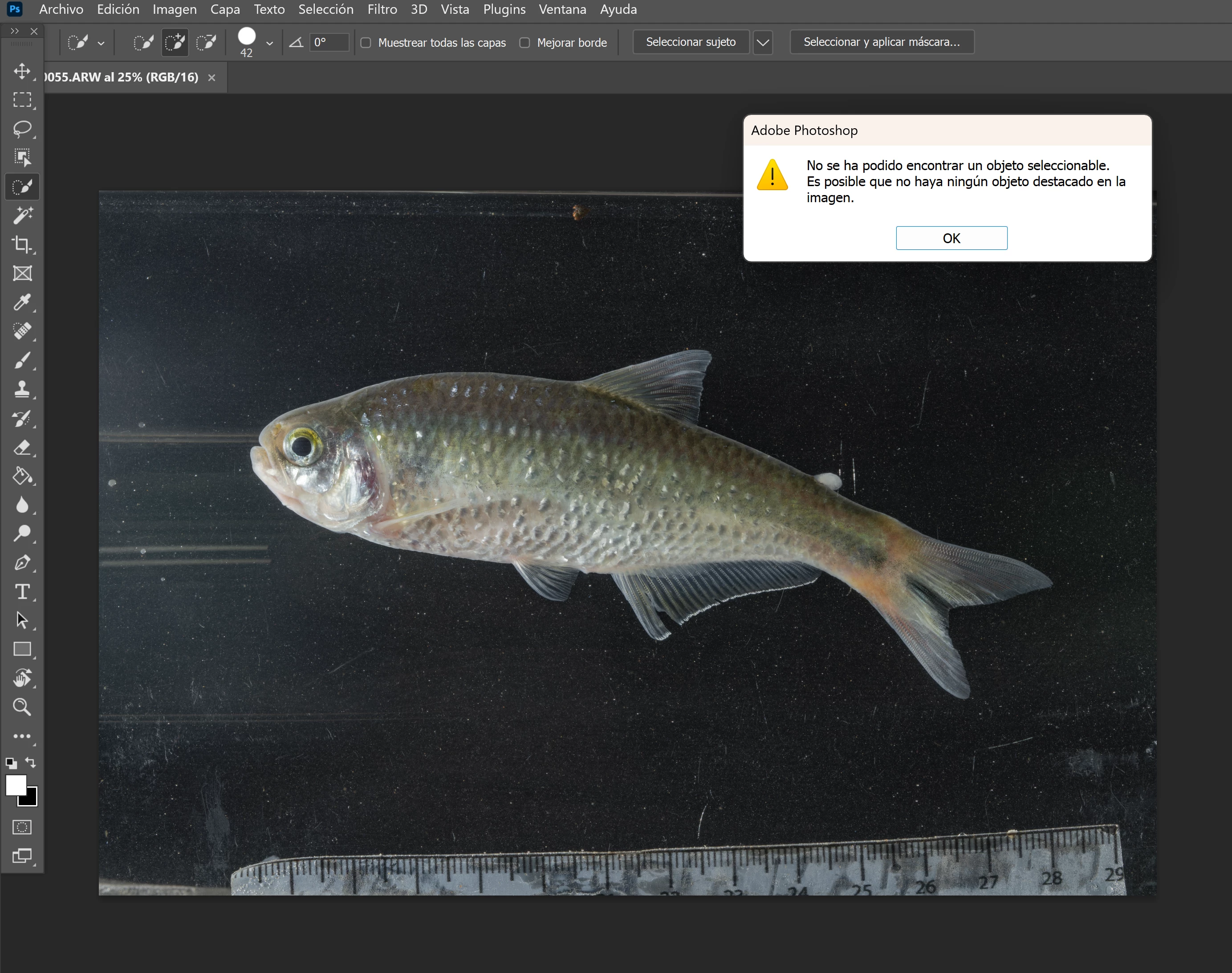This screenshot has height=973, width=1232.
Task: Enable Mejorar borde checkbox
Action: pyautogui.click(x=525, y=43)
